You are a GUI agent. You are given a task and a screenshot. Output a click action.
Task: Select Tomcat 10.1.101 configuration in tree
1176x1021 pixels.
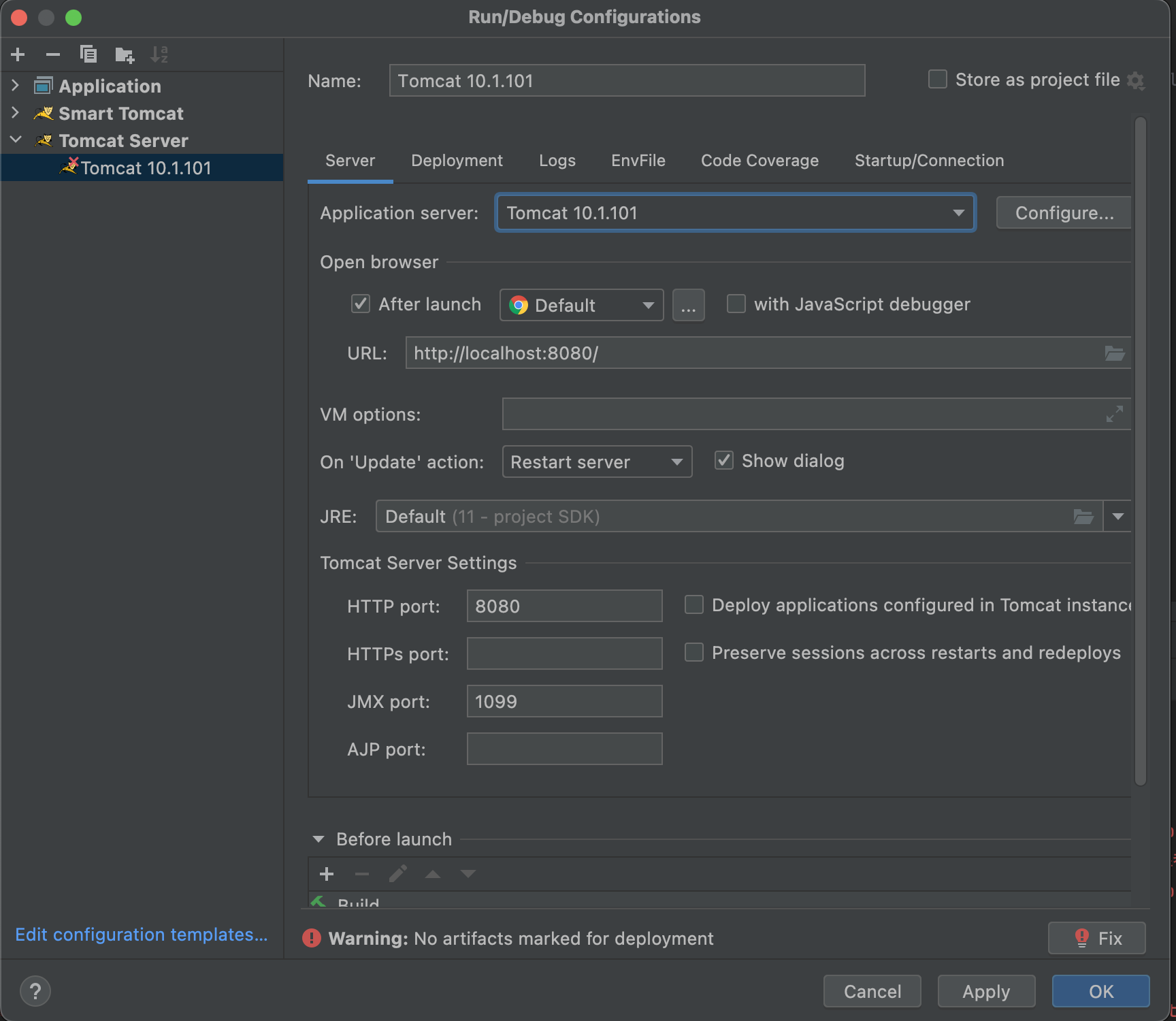coord(142,167)
